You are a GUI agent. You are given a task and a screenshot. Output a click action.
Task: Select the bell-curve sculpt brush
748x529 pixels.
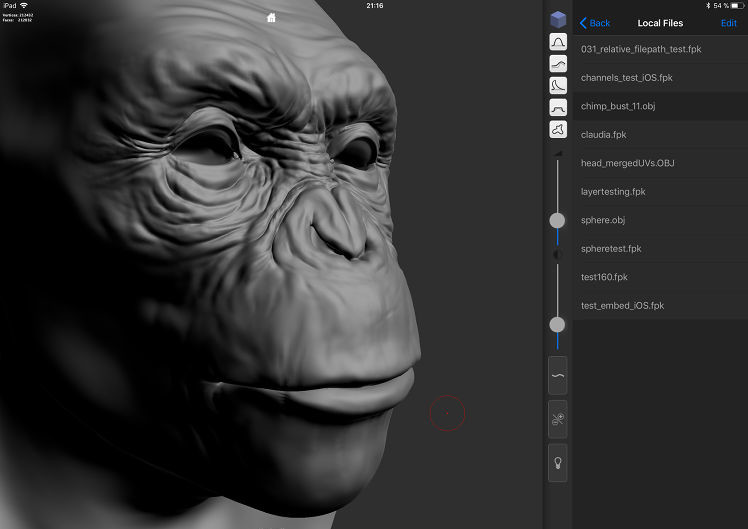pyautogui.click(x=558, y=42)
